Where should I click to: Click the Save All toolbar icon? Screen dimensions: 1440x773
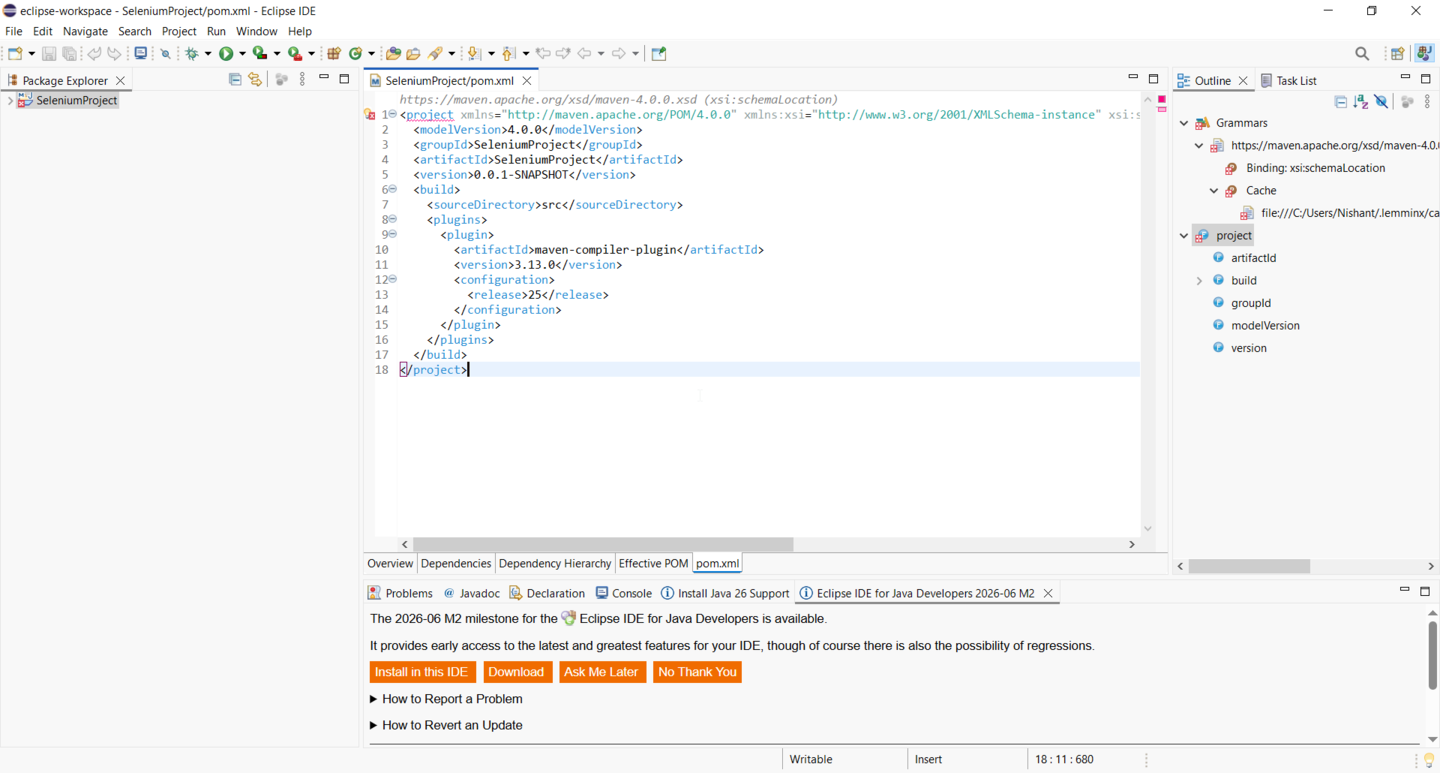pos(70,54)
